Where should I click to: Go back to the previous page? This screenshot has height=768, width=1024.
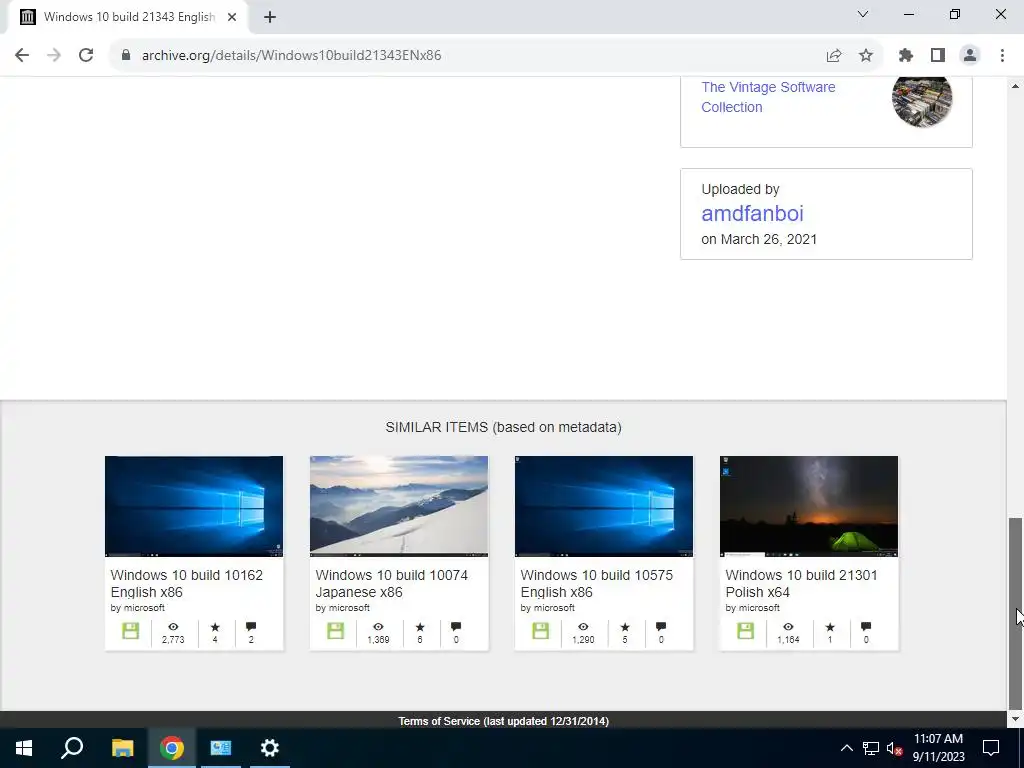(x=22, y=55)
